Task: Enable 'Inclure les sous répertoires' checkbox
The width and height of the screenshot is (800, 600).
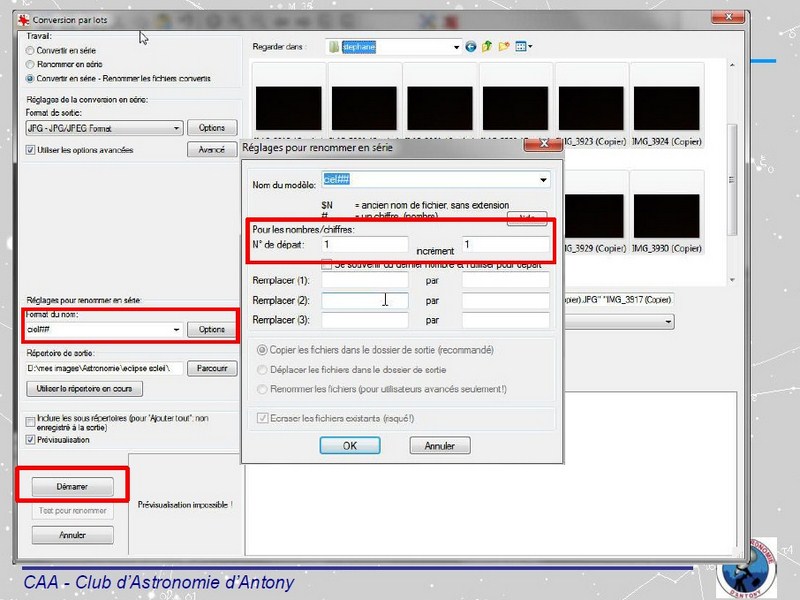Action: 30,416
